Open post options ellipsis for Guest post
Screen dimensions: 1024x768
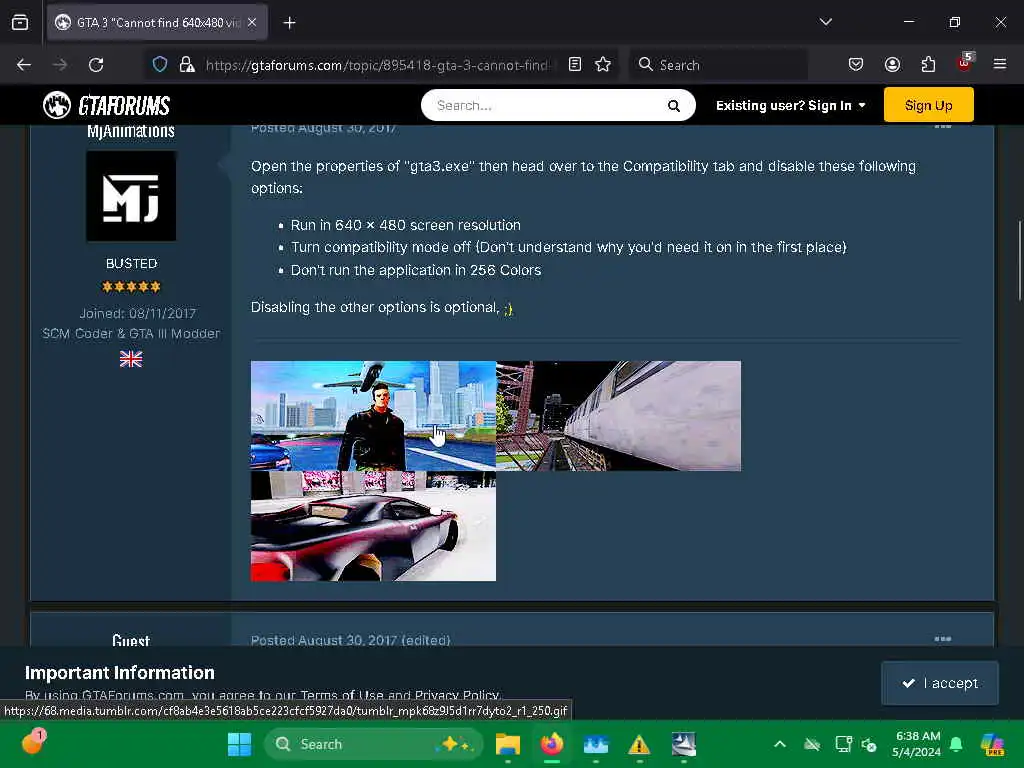[942, 639]
